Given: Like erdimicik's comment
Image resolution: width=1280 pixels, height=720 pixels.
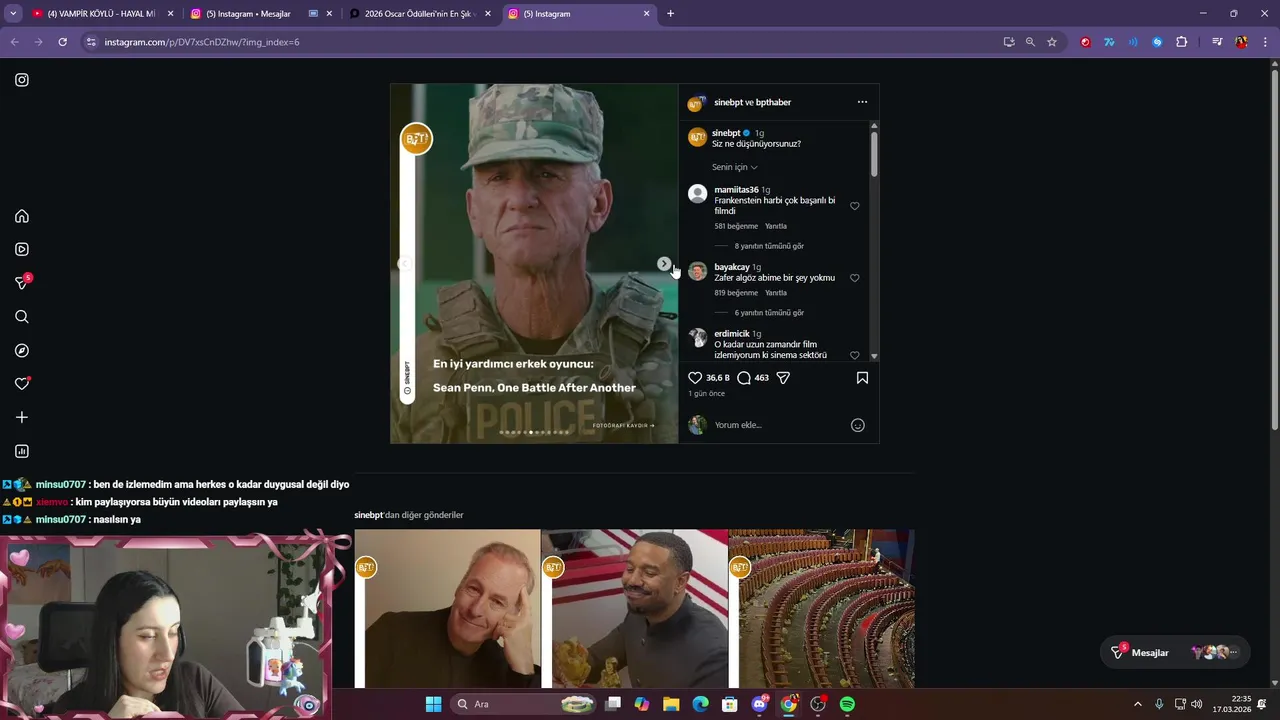Looking at the screenshot, I should click(854, 355).
